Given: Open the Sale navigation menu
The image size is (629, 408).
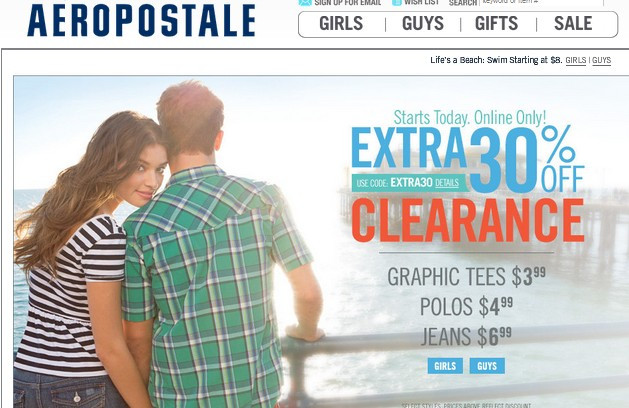Looking at the screenshot, I should coord(573,24).
